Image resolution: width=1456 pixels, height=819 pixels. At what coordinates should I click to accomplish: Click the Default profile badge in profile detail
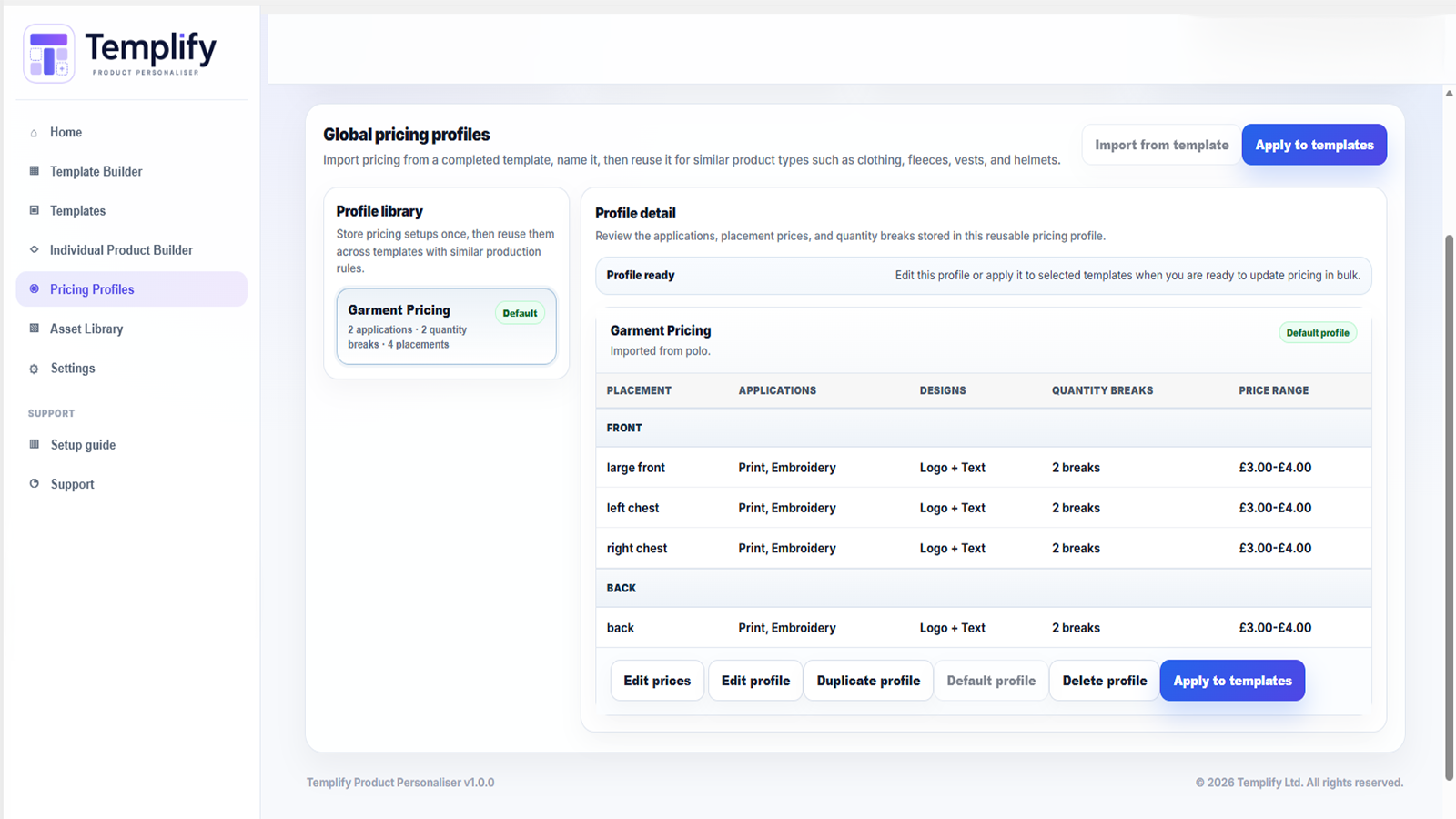(x=1318, y=333)
